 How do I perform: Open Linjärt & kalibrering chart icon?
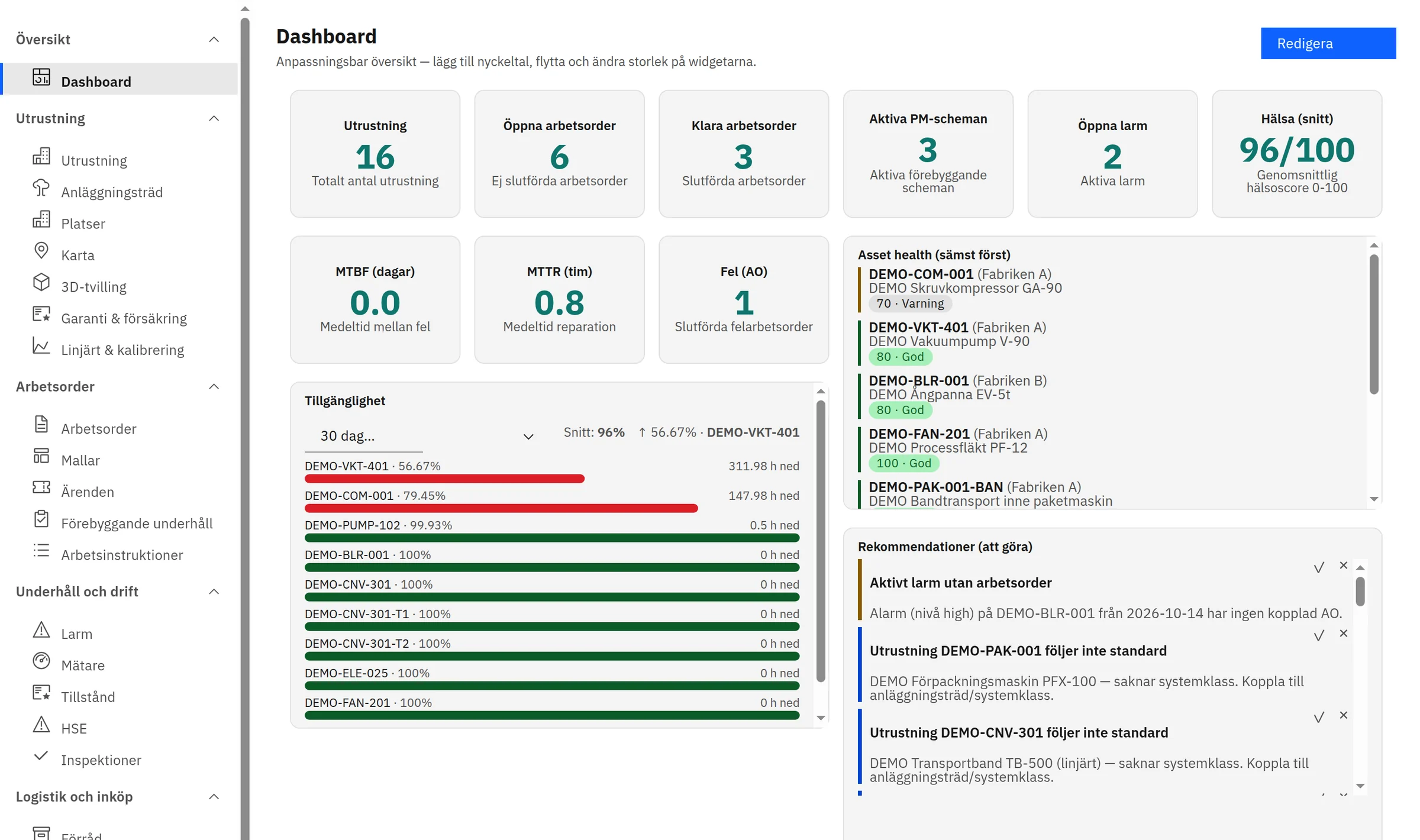[41, 345]
